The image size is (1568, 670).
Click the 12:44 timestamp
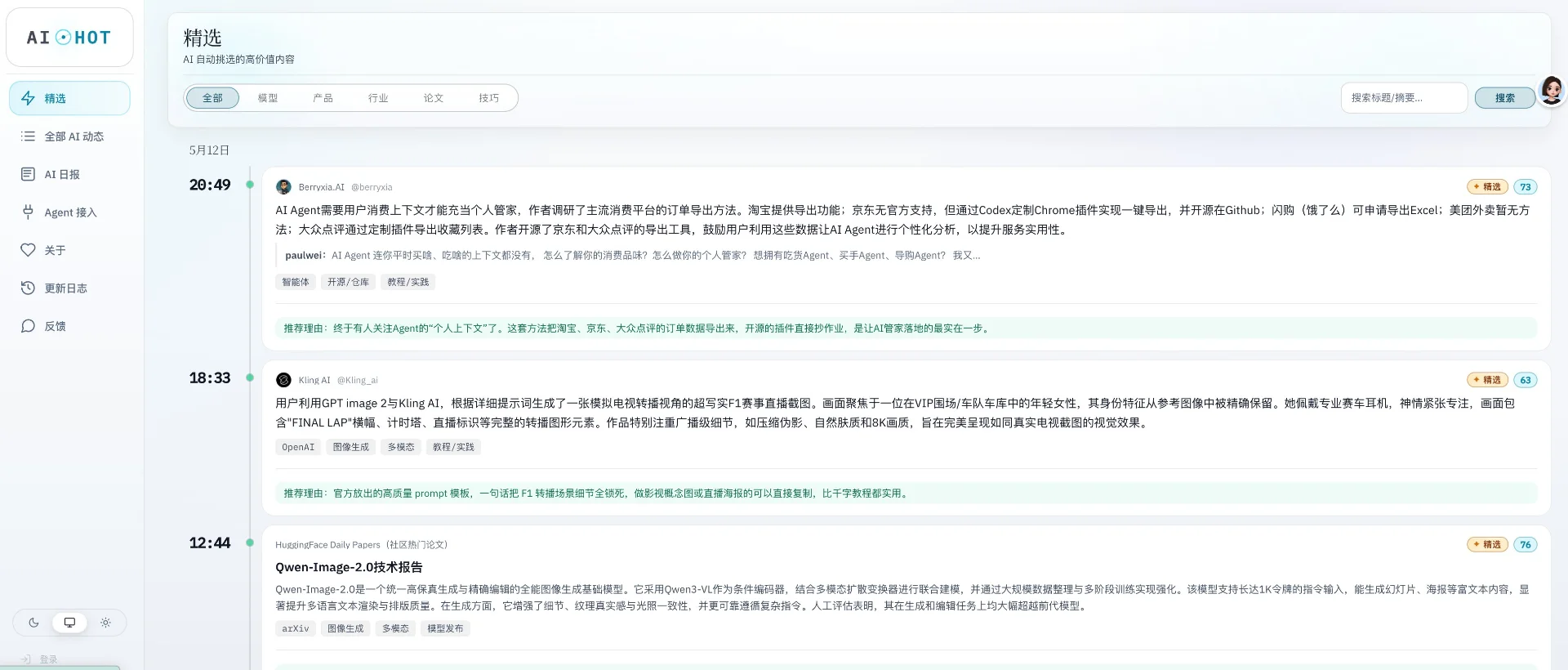[210, 543]
